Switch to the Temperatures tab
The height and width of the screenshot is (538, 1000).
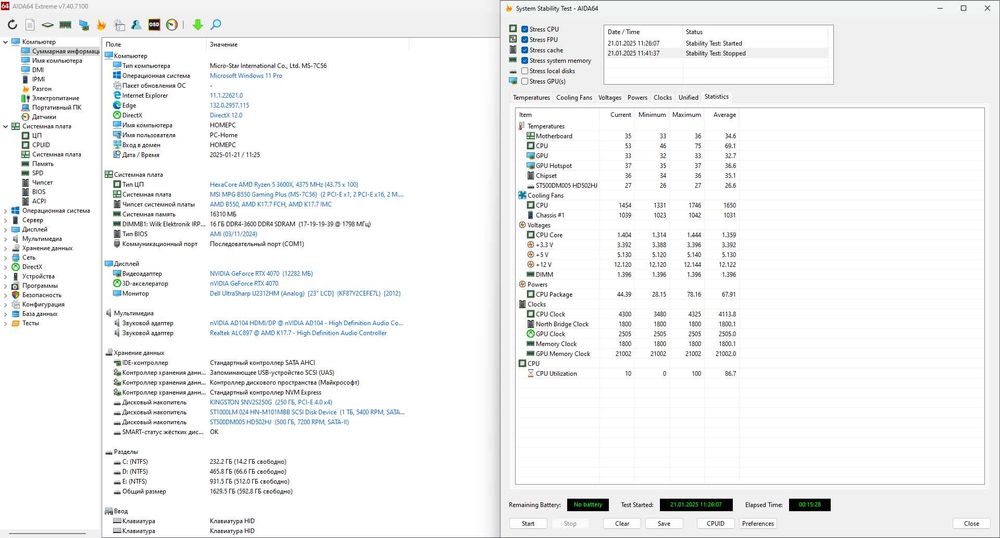coord(531,98)
